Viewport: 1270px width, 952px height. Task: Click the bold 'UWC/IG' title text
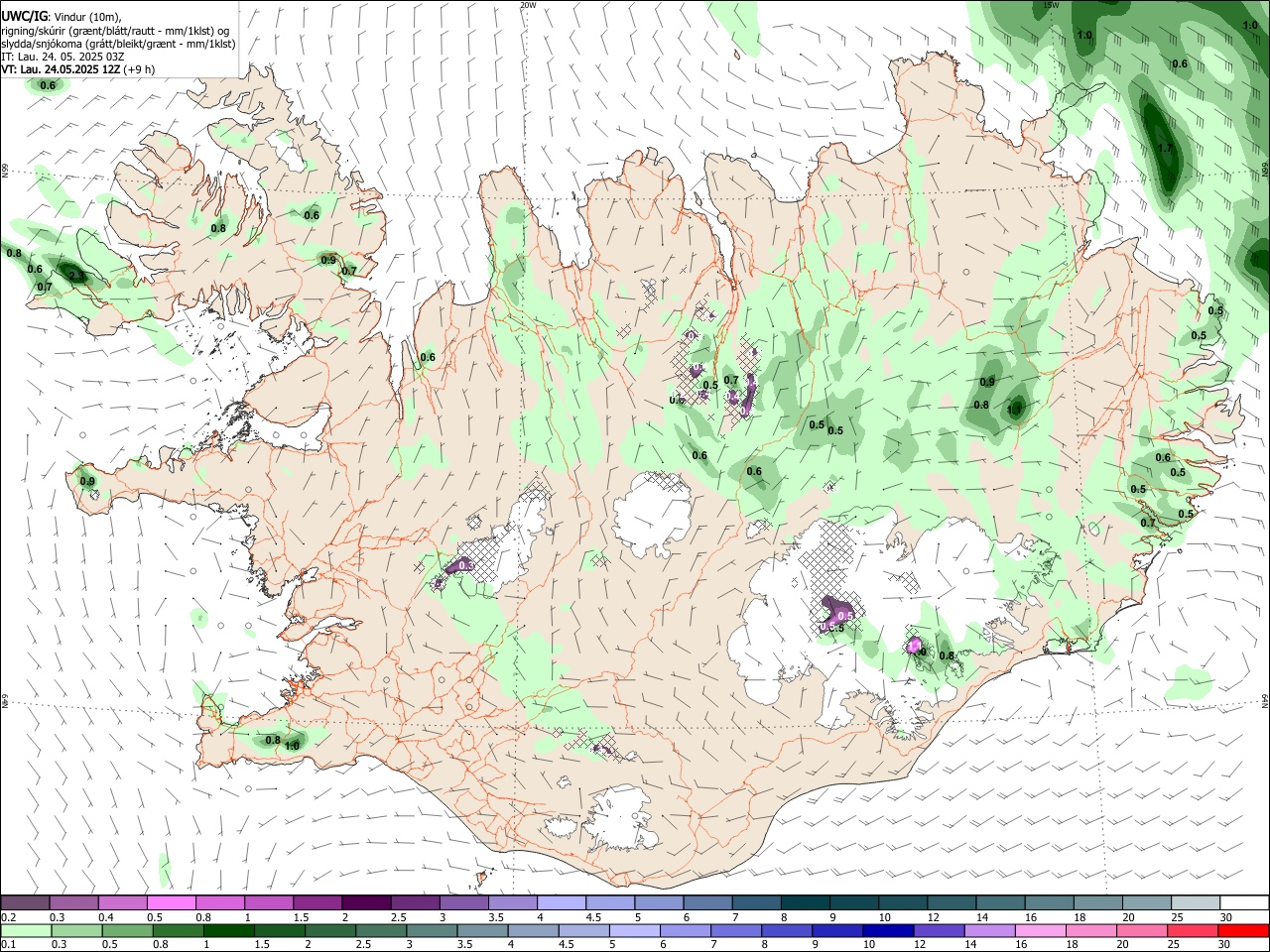point(24,16)
